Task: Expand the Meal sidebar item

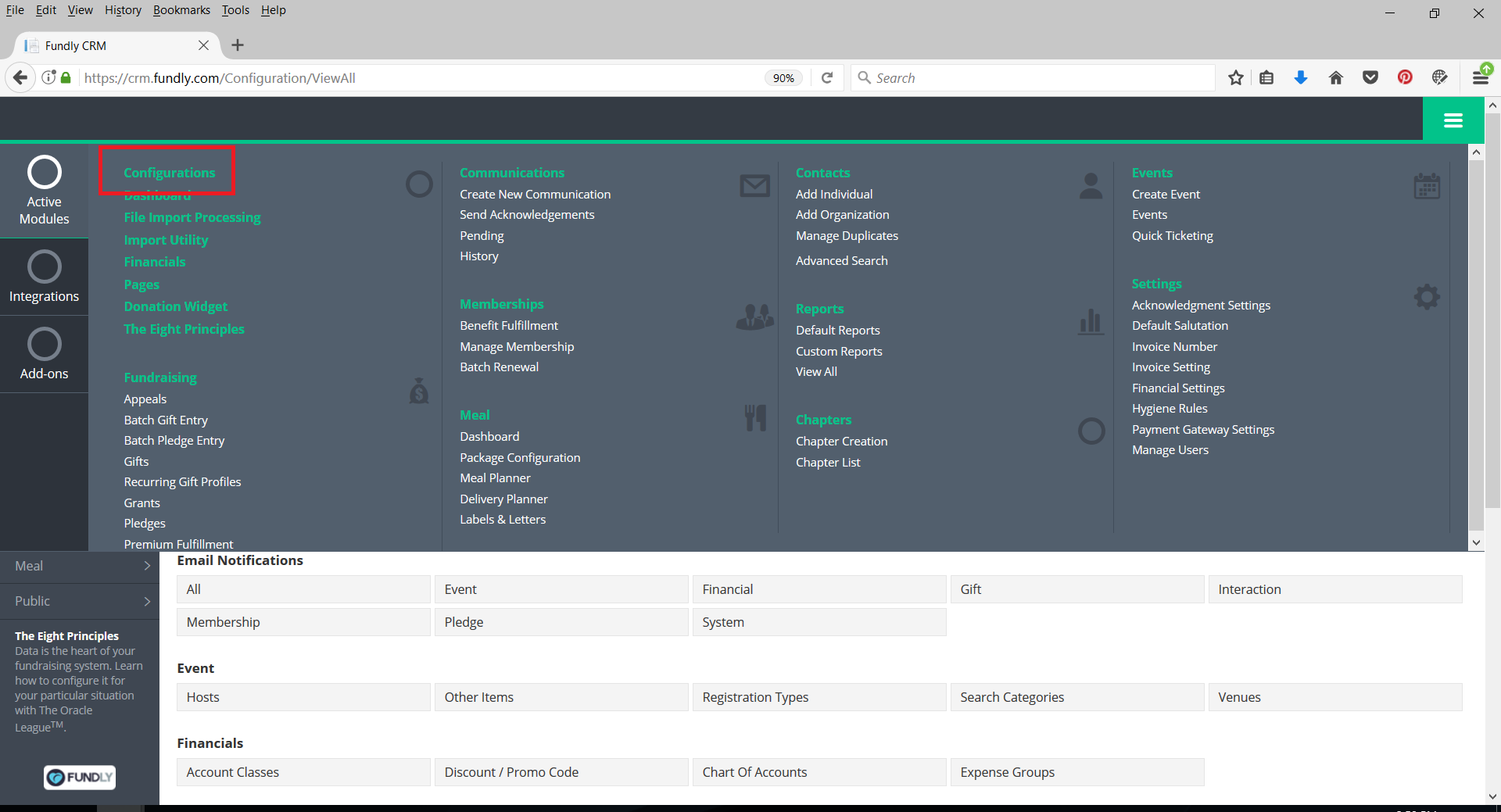Action: 80,566
